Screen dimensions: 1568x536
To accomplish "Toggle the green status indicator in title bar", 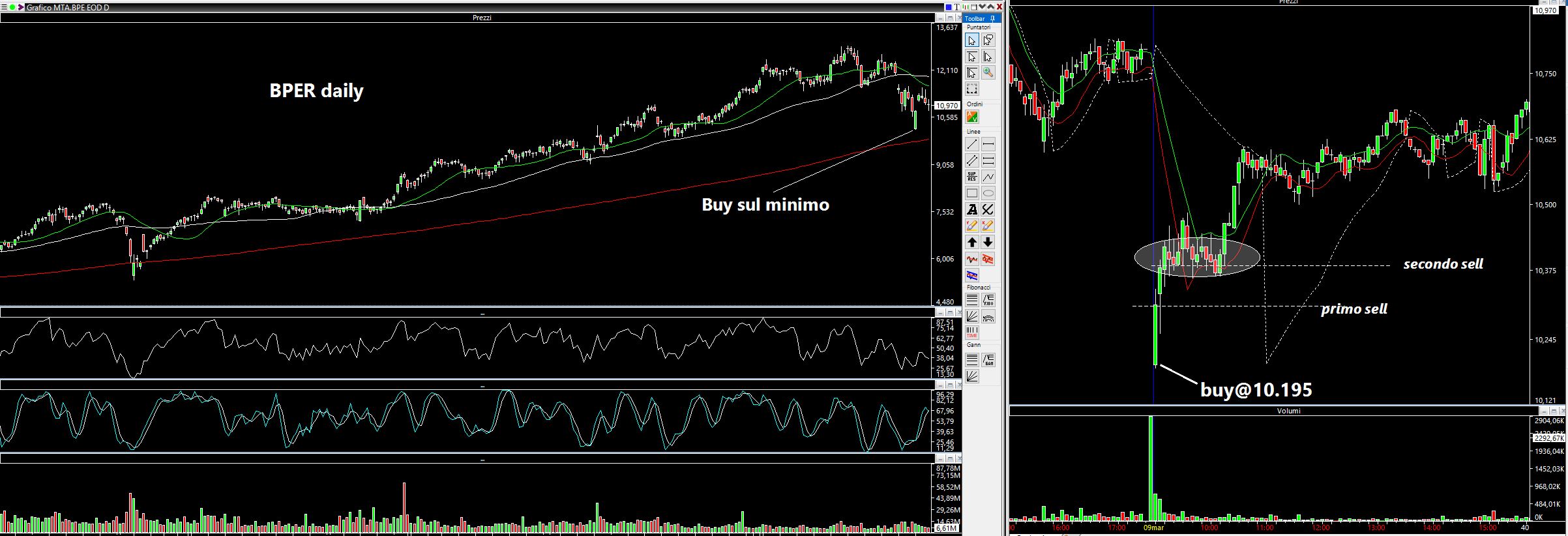I will coord(12,7).
